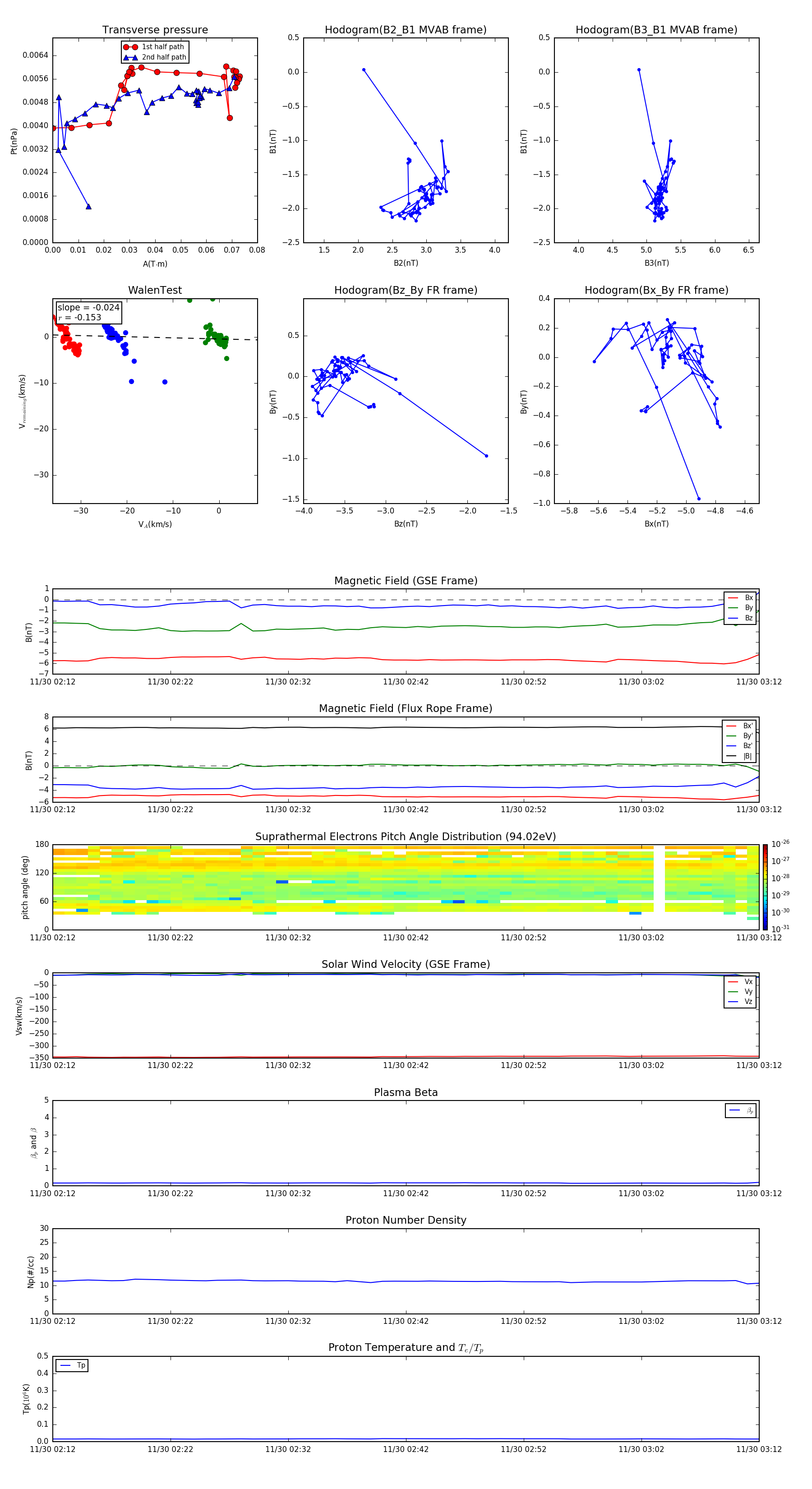812x1489 pixels.
Task: Click the 'Pt(nPa)' y-axis label
Action: pyautogui.click(x=14, y=140)
